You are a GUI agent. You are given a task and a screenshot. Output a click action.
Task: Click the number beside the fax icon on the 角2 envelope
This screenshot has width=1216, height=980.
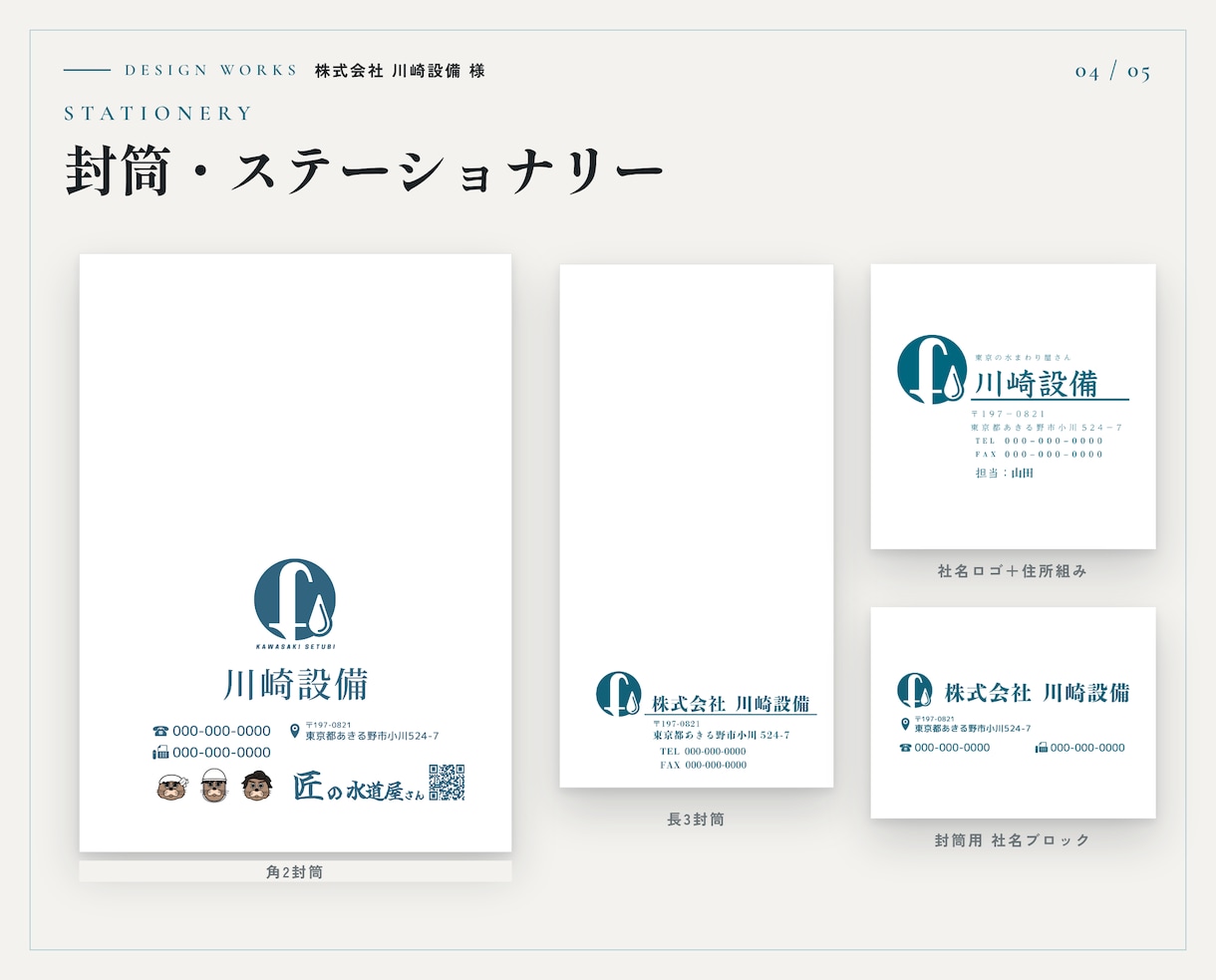pyautogui.click(x=221, y=753)
